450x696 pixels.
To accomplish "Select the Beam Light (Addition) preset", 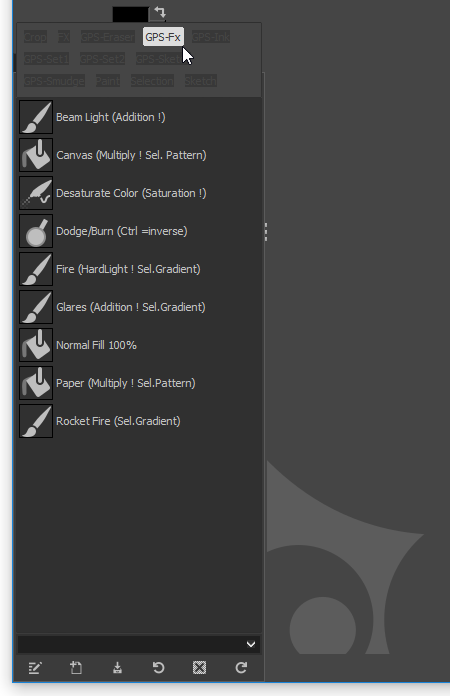I will click(139, 117).
